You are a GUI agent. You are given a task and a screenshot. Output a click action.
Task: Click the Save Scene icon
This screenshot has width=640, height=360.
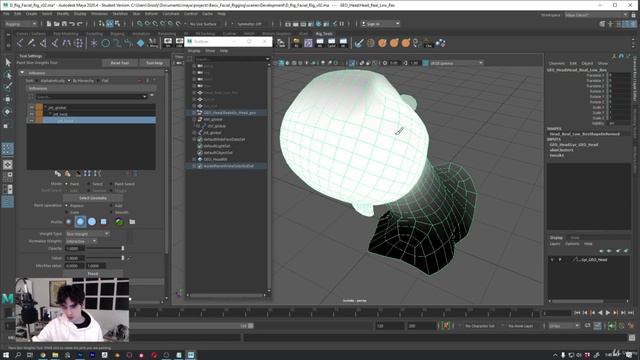(x=64, y=24)
